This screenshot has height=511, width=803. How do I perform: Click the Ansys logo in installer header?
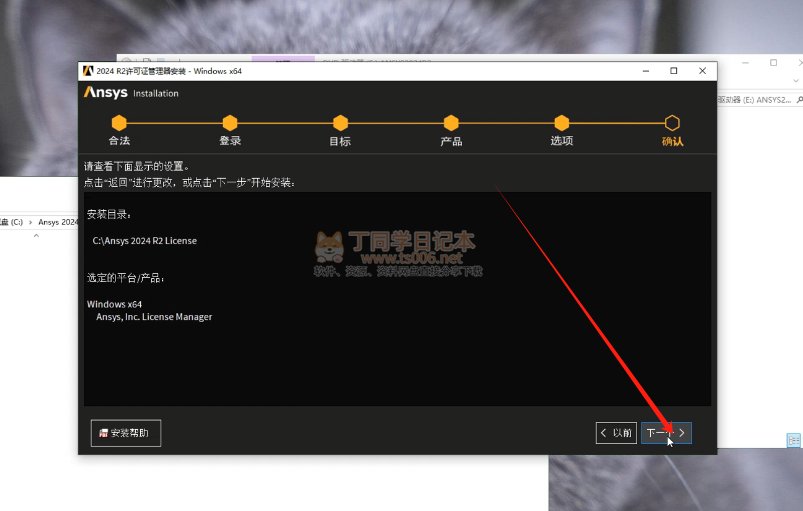point(105,93)
